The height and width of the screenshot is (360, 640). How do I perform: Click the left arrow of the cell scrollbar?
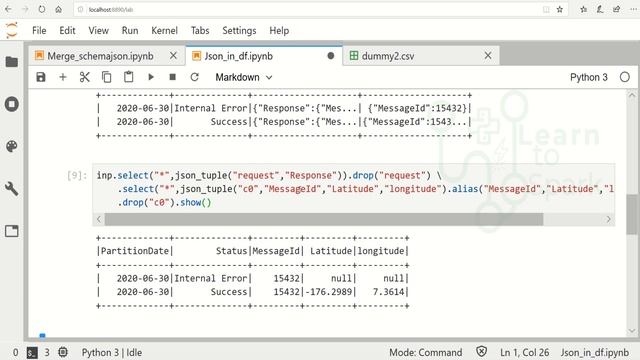coord(99,219)
